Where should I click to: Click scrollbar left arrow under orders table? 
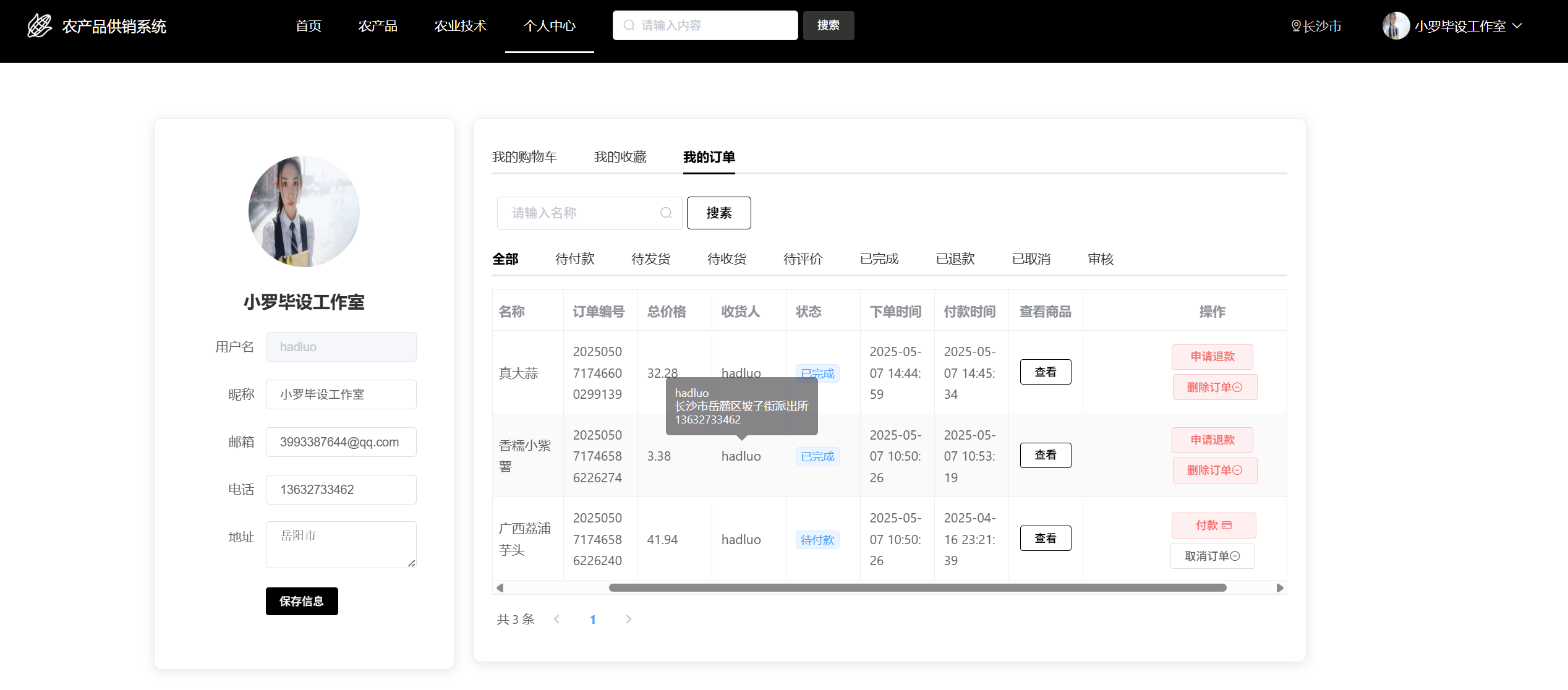(x=500, y=588)
